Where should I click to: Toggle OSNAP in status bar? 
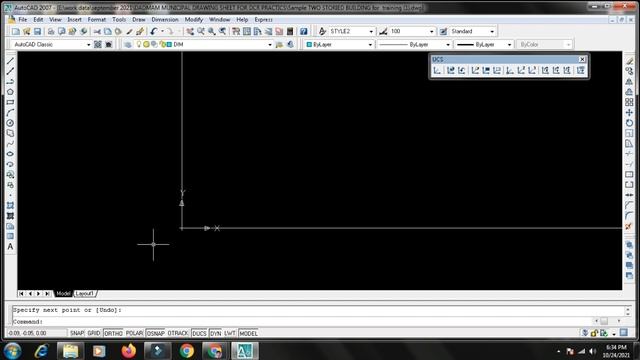[x=156, y=333]
